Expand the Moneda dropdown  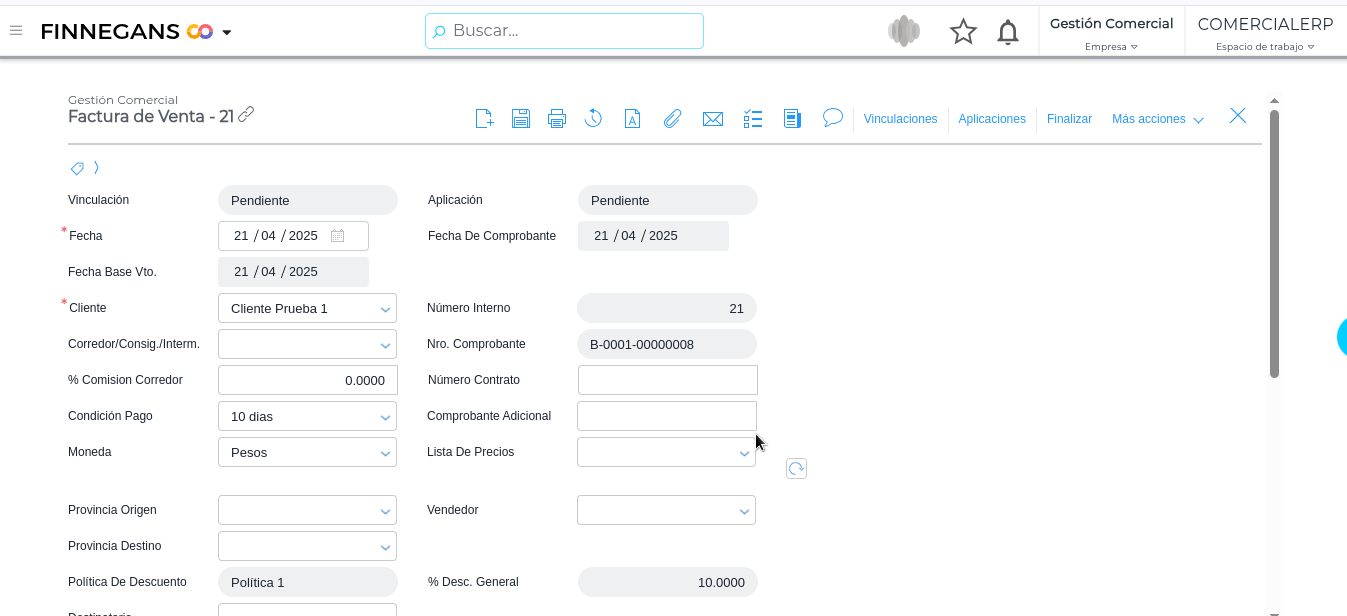click(385, 453)
